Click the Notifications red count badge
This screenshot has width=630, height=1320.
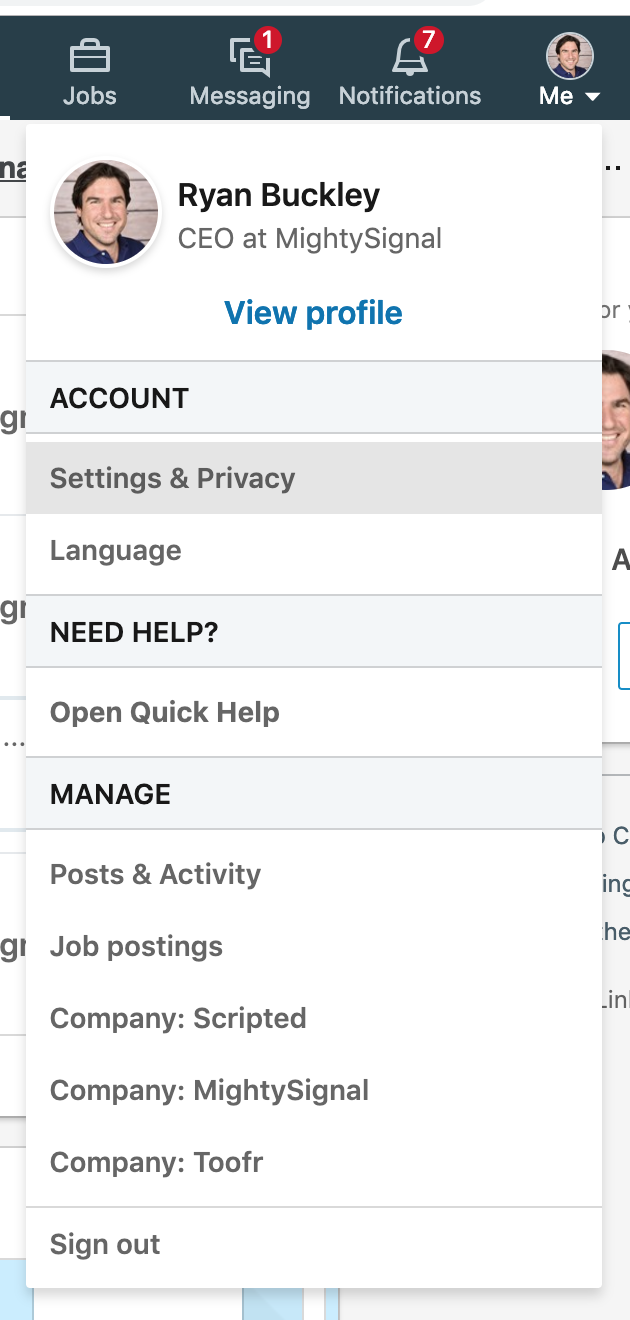click(428, 41)
